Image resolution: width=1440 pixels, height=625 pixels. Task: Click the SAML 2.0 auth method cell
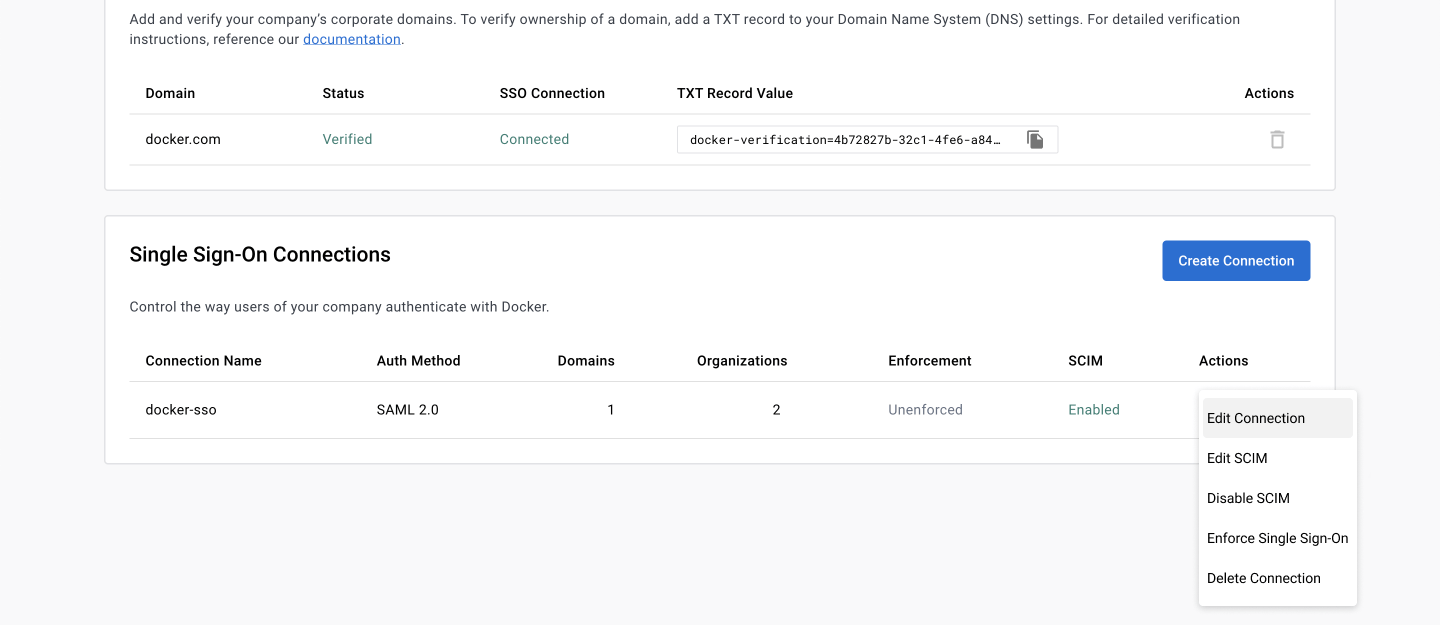pyautogui.click(x=408, y=410)
